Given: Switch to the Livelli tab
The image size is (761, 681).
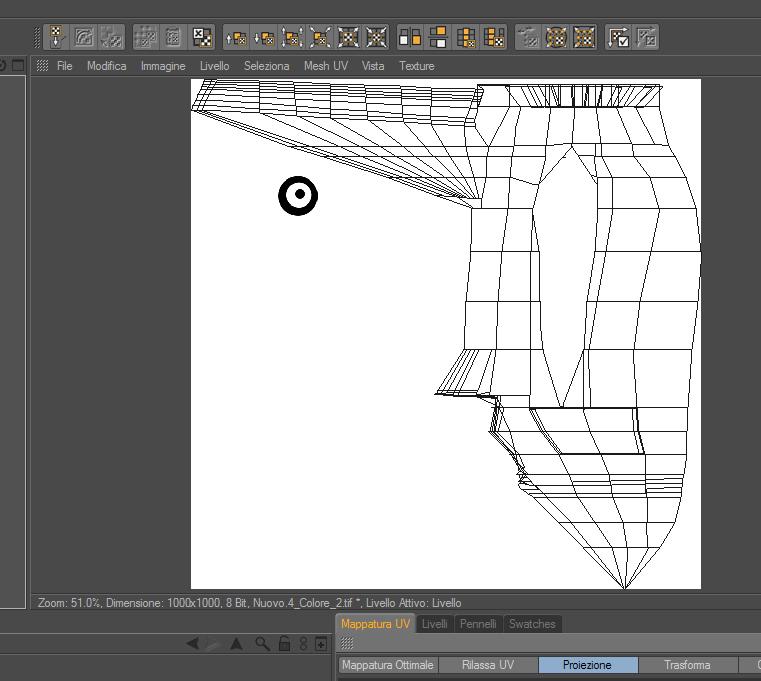Looking at the screenshot, I should pos(434,624).
